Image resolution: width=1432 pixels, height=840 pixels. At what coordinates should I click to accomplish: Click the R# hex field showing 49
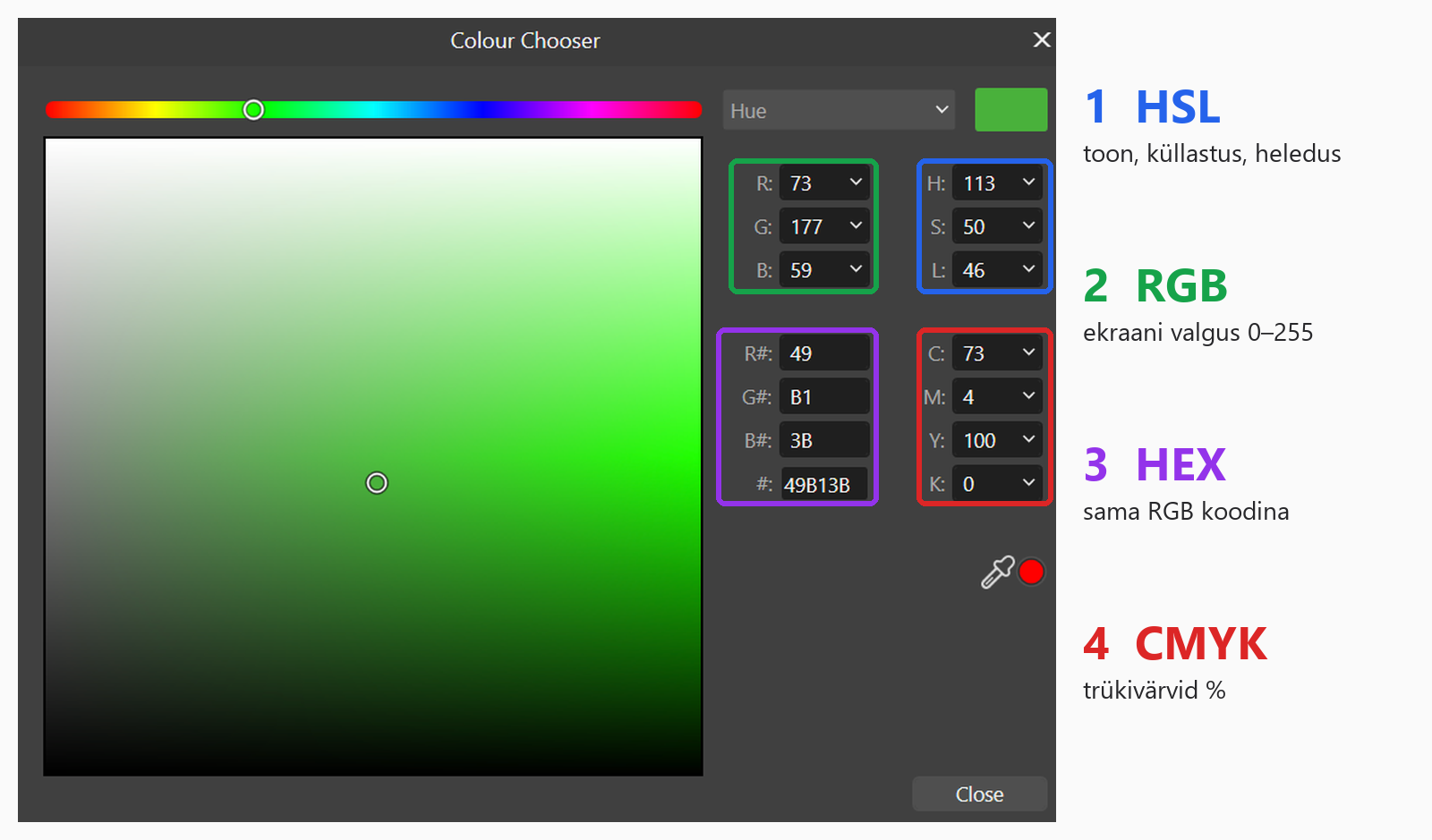click(824, 353)
